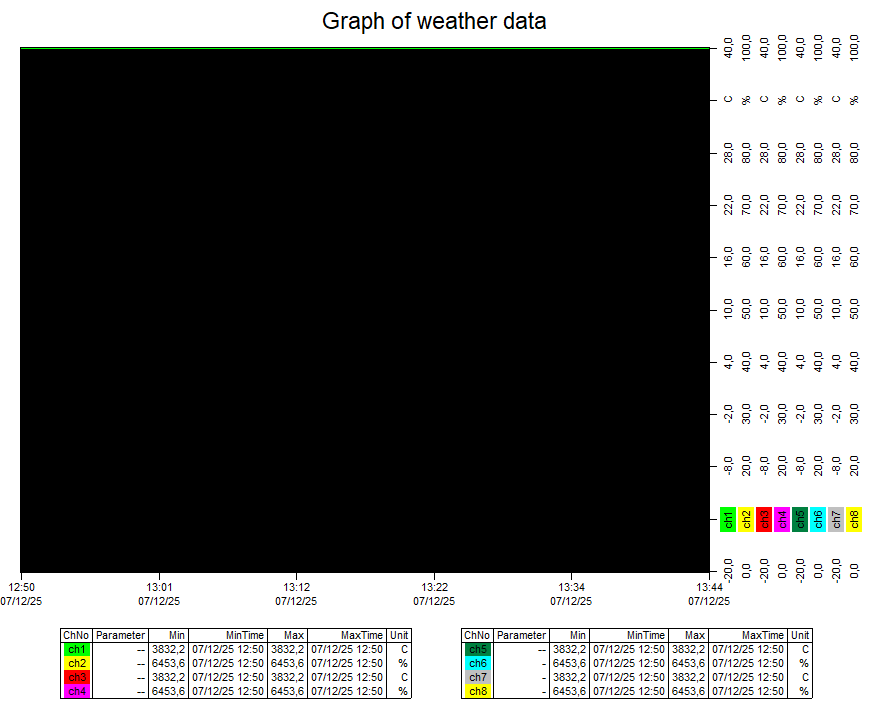Select the cyan ch6 cell in the channel table
This screenshot has width=869, height=718.
(x=477, y=663)
